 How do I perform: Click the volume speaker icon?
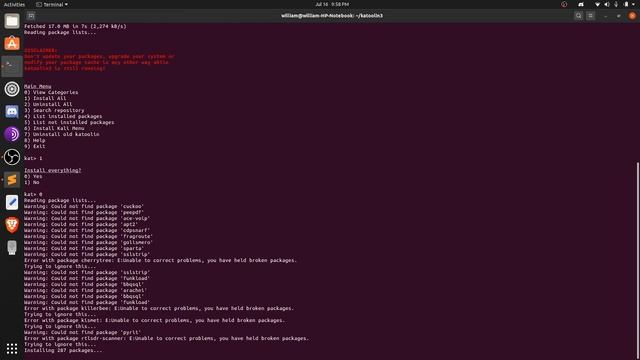click(x=607, y=4)
